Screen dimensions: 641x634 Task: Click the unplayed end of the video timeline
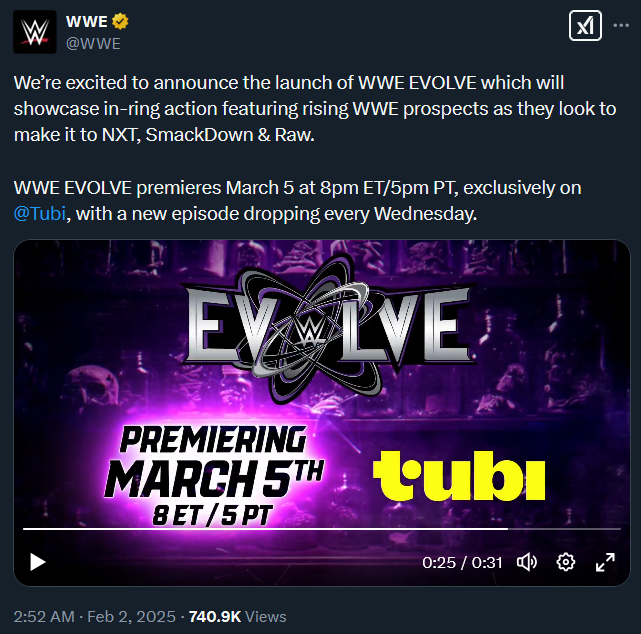(x=565, y=529)
